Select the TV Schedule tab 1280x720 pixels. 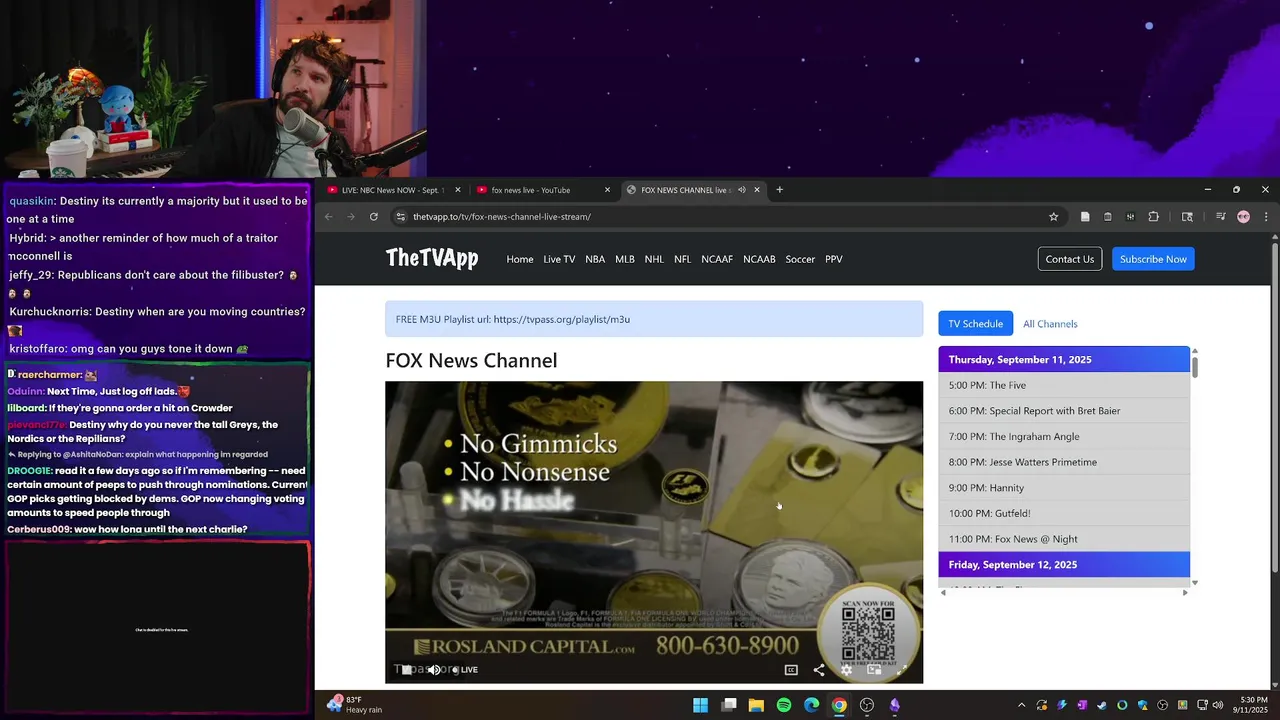click(975, 324)
